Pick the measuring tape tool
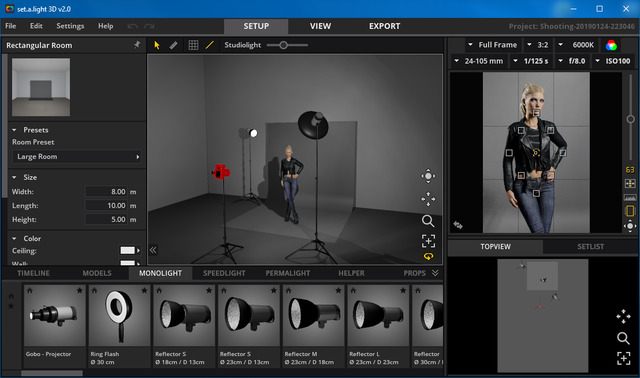This screenshot has height=378, width=640. point(173,45)
